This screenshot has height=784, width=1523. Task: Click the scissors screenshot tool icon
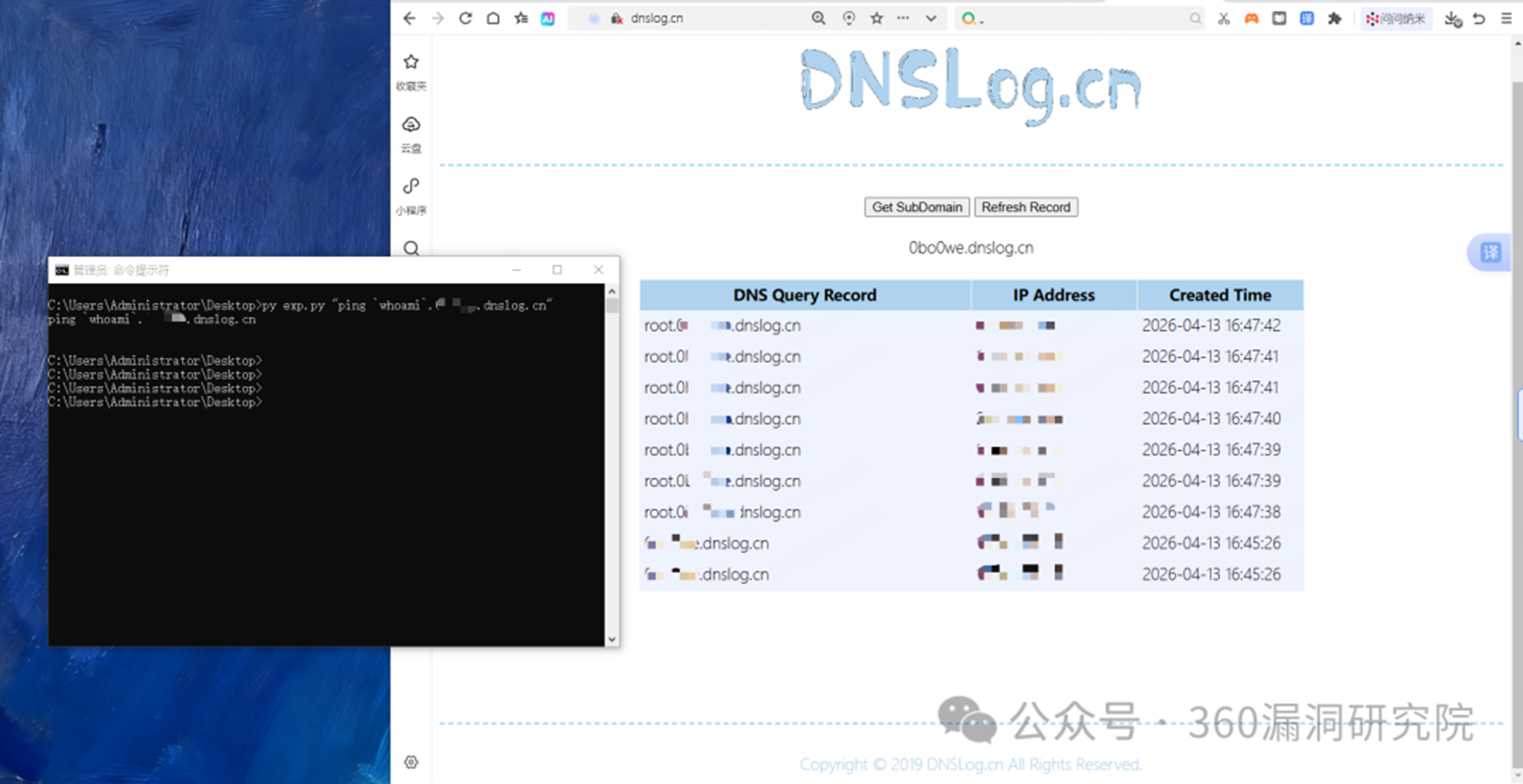1223,18
